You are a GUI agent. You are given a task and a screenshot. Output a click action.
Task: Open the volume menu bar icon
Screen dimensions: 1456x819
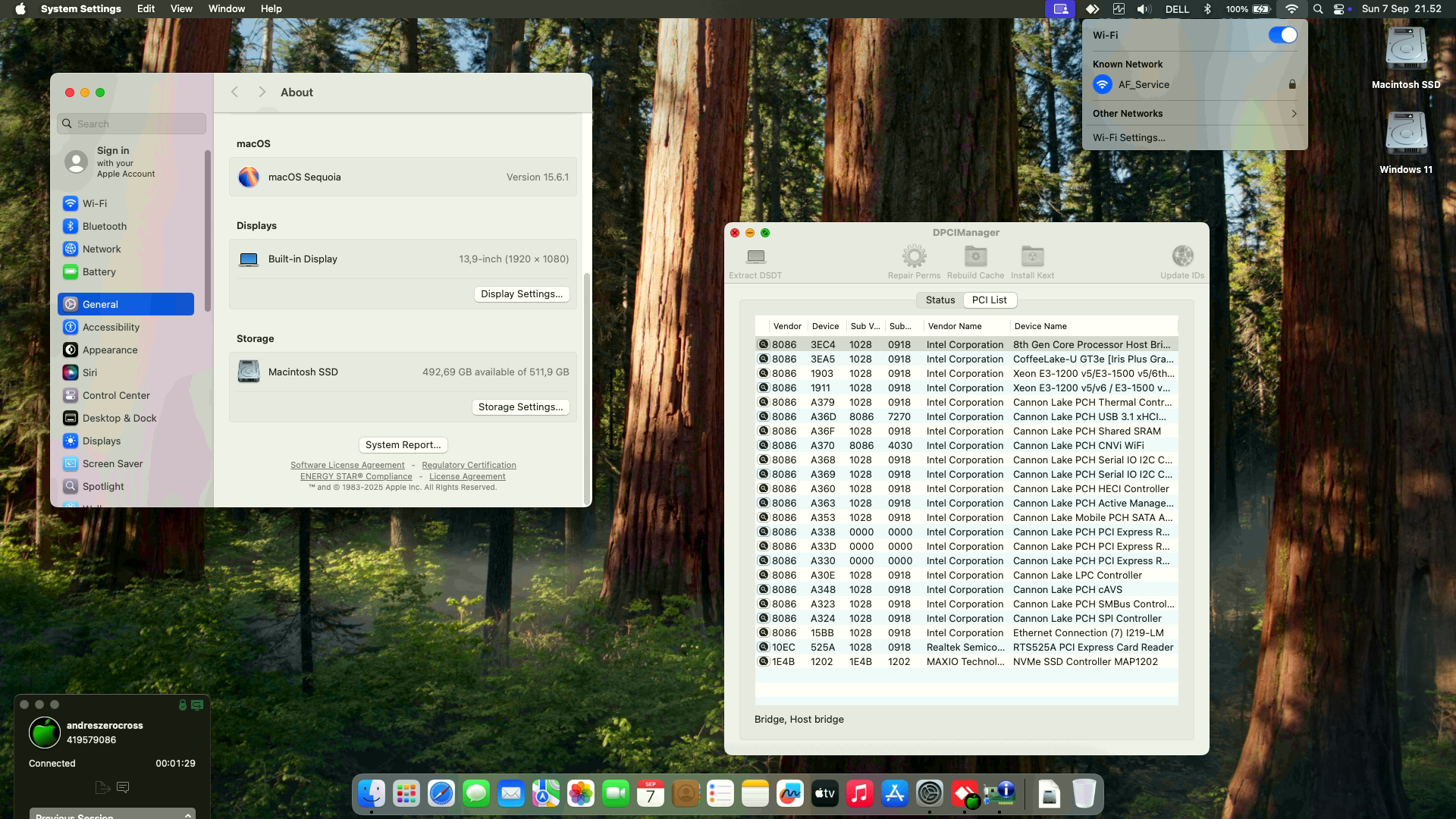tap(1144, 9)
